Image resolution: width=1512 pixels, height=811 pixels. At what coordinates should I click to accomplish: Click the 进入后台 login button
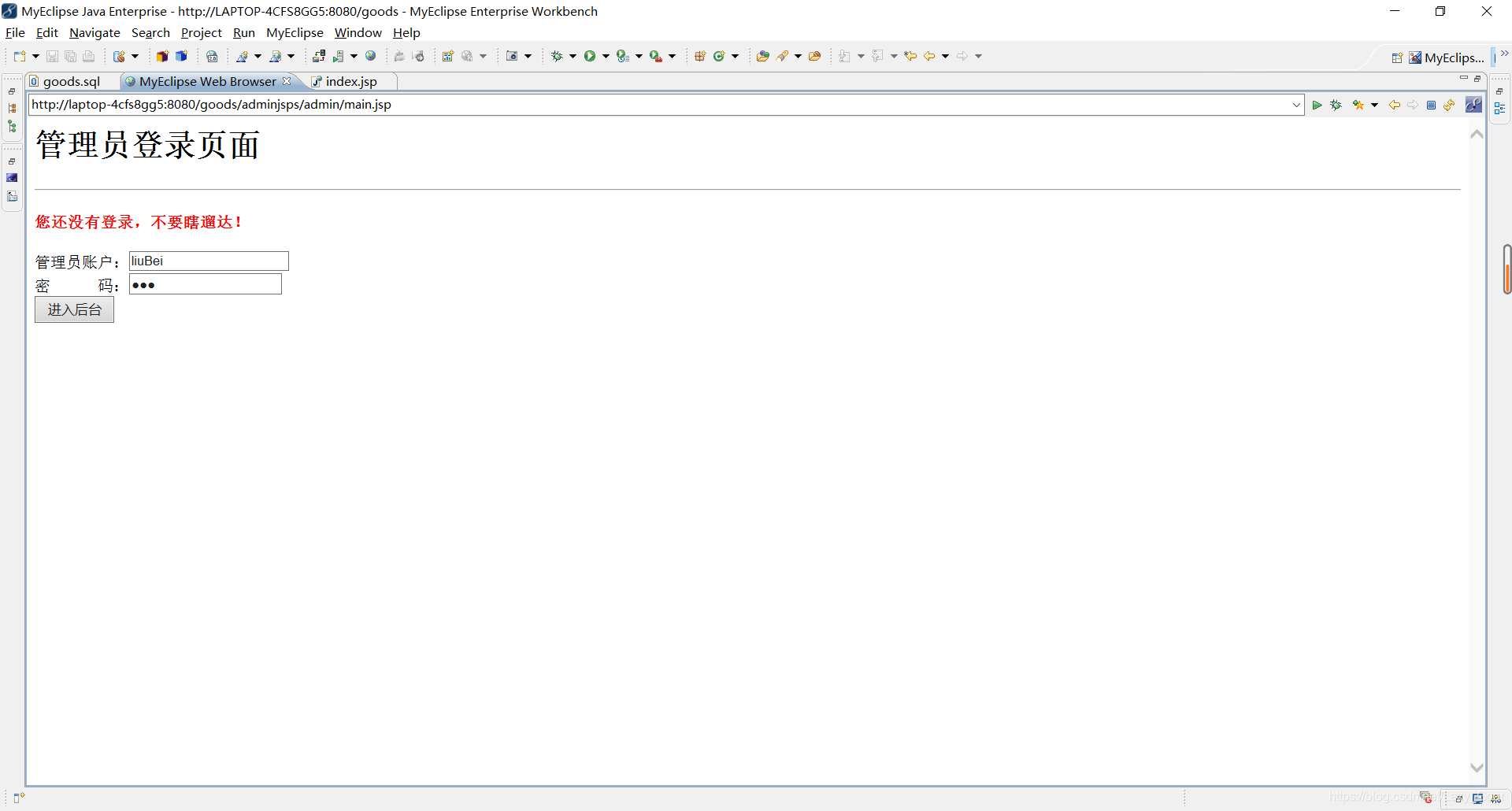(74, 309)
